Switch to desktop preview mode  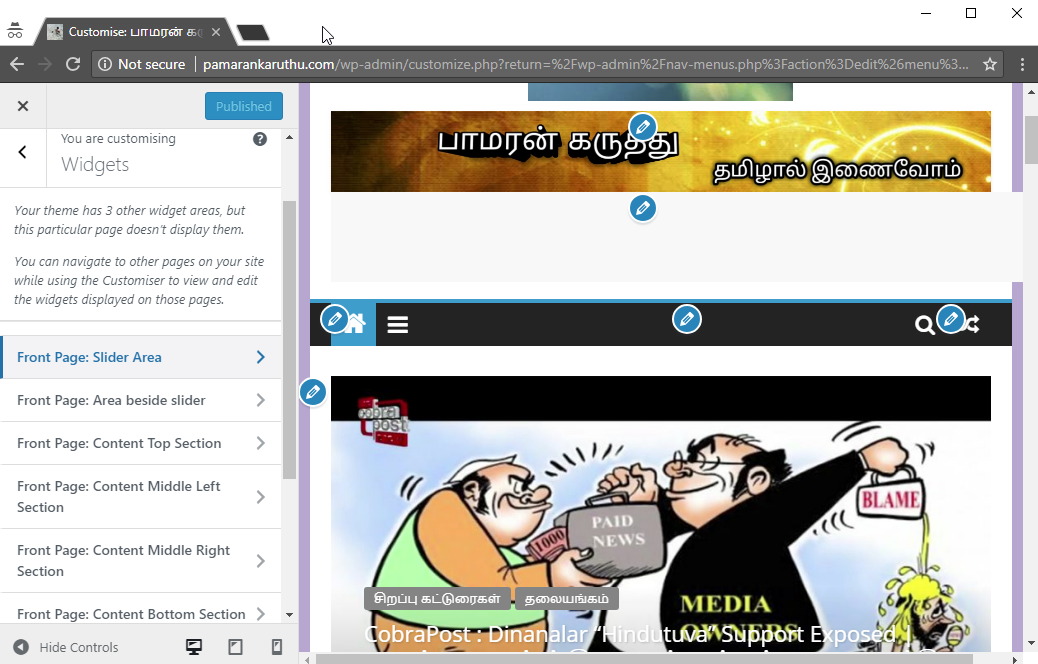pos(195,647)
